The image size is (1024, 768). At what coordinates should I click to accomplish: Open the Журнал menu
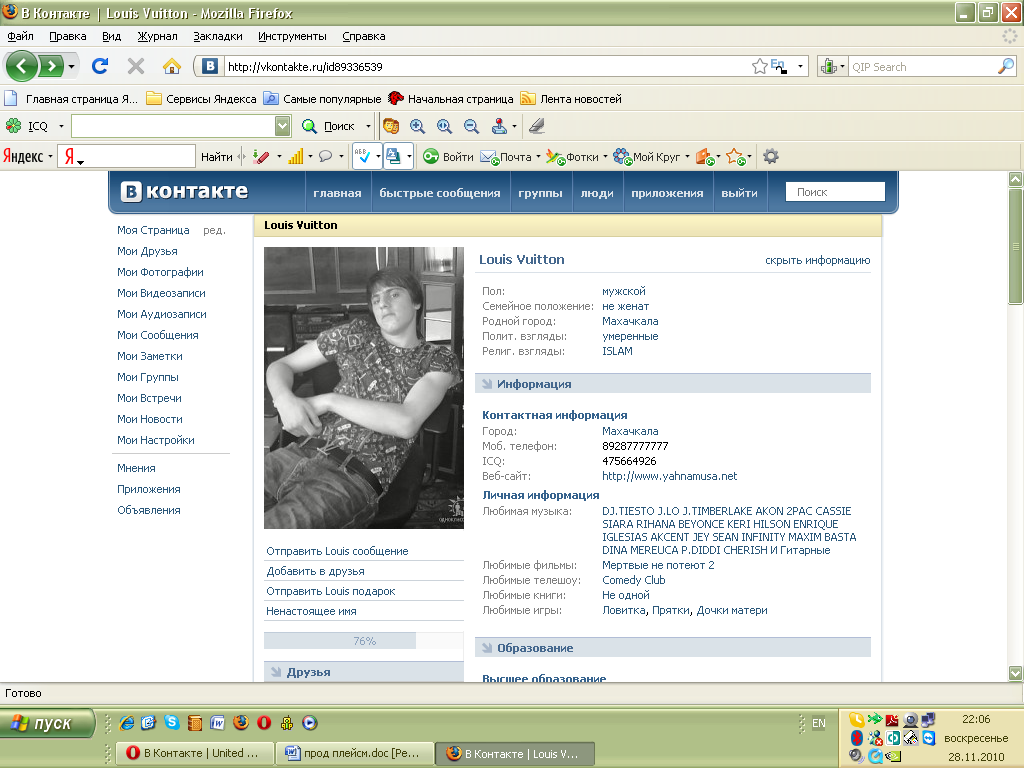[x=157, y=36]
